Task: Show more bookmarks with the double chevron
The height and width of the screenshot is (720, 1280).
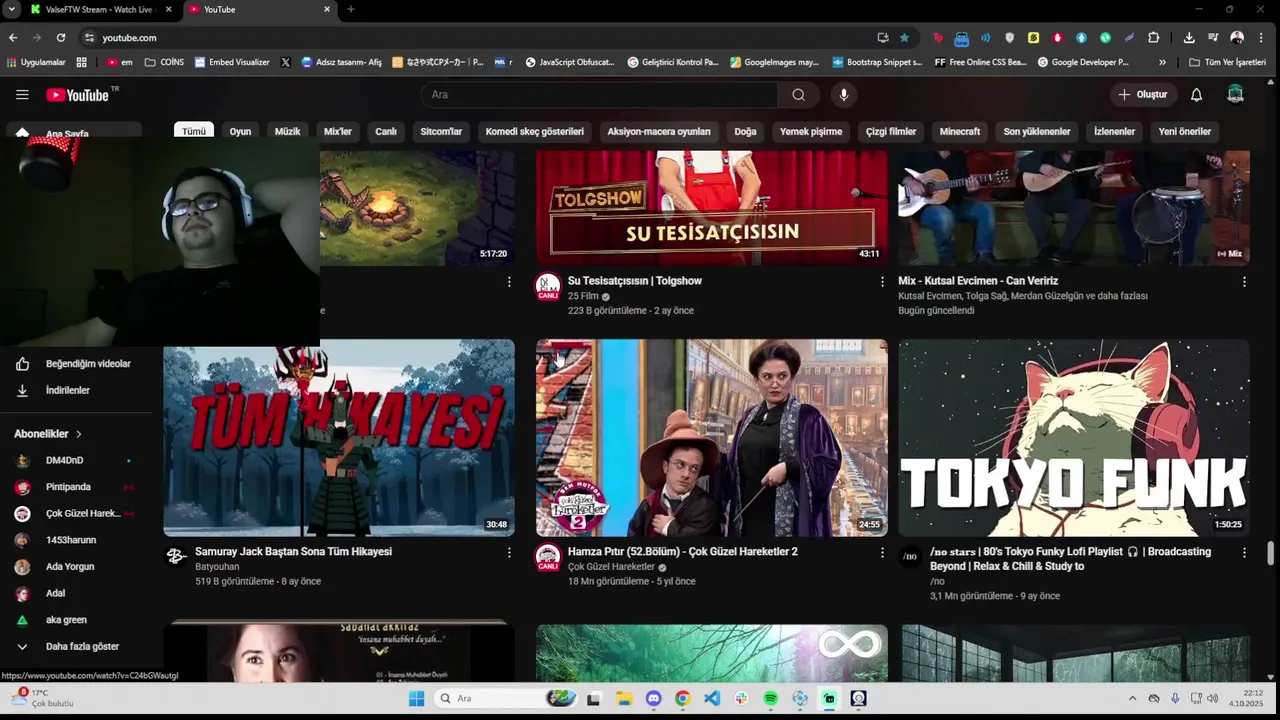Action: pos(1162,62)
